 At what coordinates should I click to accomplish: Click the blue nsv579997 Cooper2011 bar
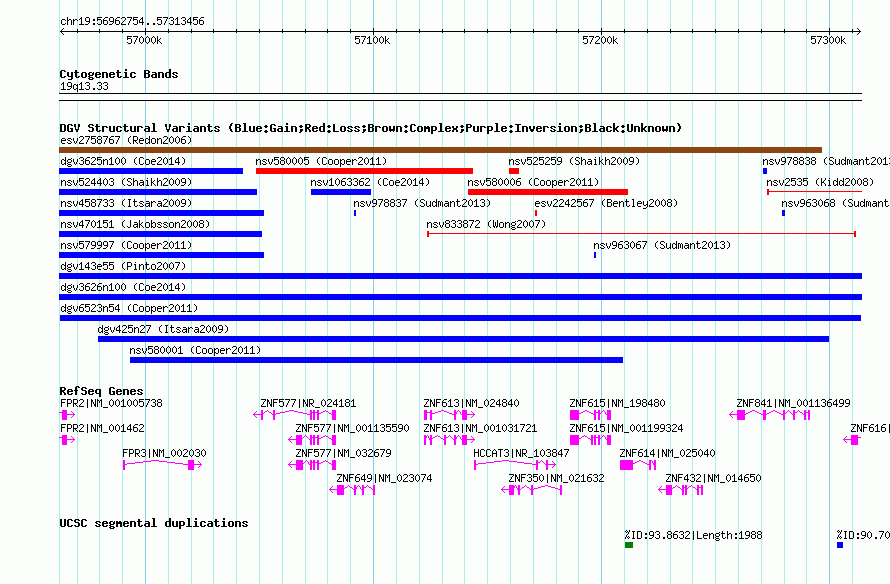click(161, 255)
